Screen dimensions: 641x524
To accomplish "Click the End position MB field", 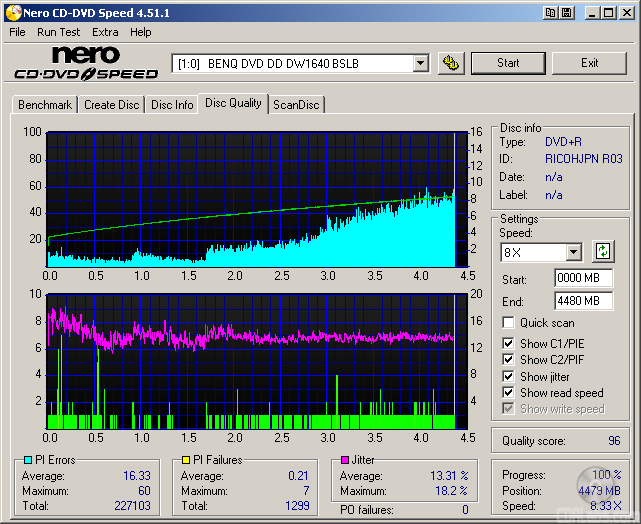I will tap(583, 301).
